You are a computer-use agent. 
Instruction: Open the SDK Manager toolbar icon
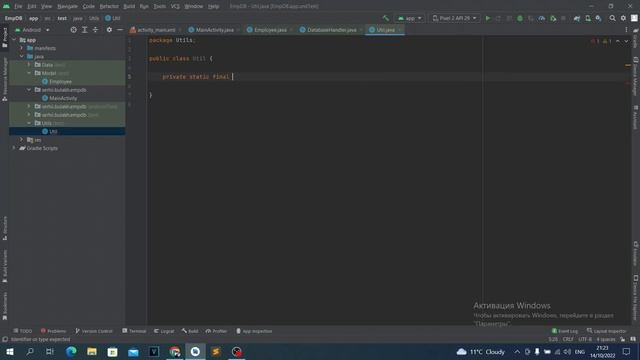click(x=598, y=18)
